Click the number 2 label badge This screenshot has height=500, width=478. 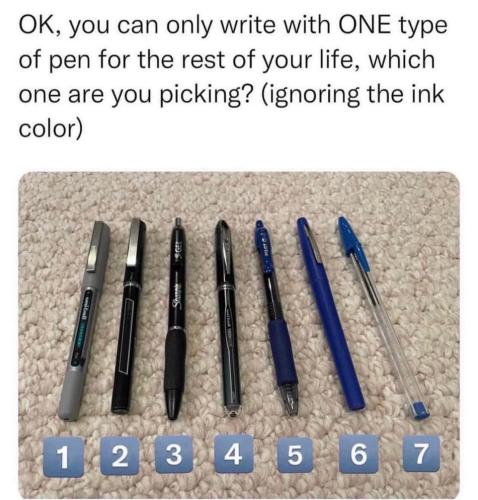120,455
